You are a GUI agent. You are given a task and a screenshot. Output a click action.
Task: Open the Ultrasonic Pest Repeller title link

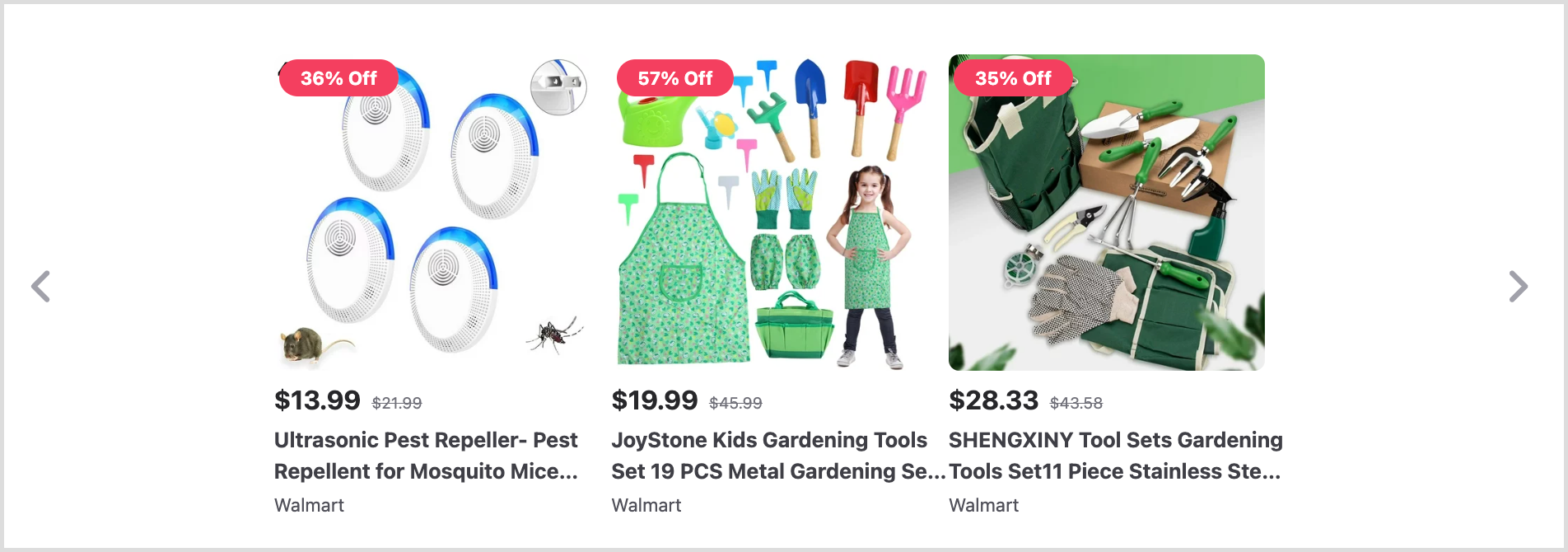tap(427, 456)
